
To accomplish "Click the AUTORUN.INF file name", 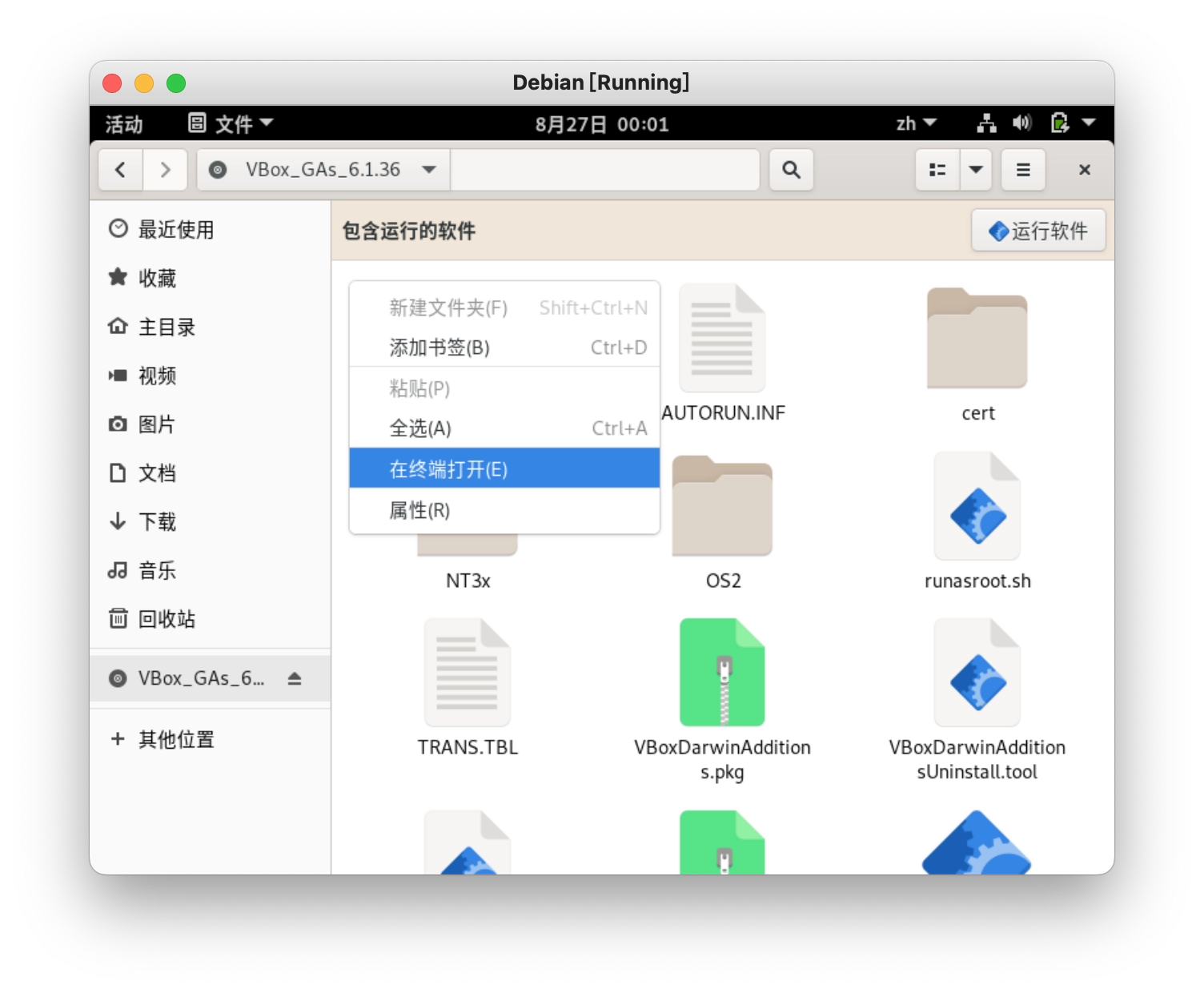I will 723,413.
